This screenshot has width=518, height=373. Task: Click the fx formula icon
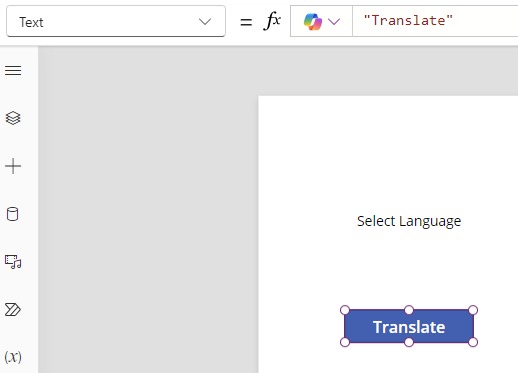pyautogui.click(x=272, y=21)
